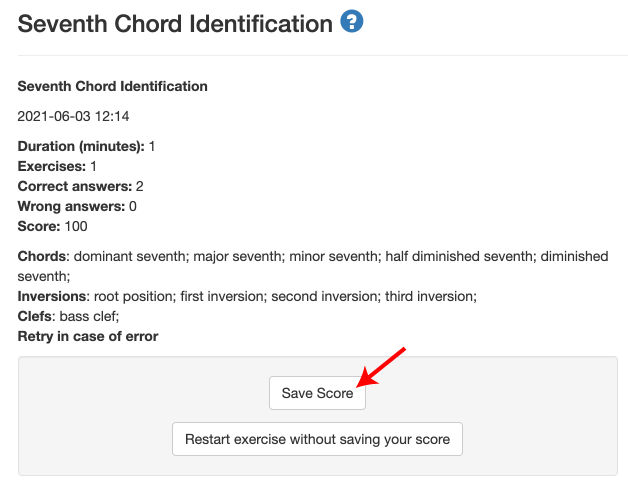Screen dimensions: 628x486
Task: Click the large Seventh Chord Identification page title
Action: click(175, 24)
